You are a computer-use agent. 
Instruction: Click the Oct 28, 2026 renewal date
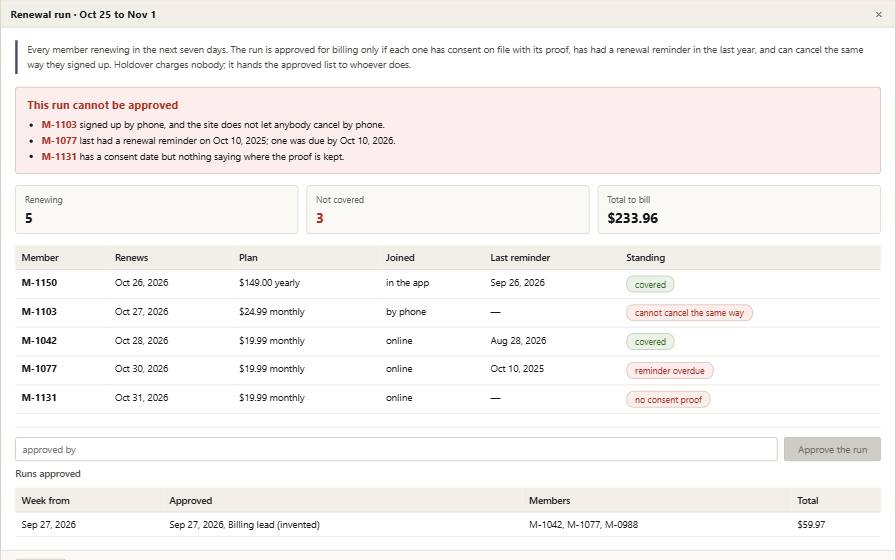[x=142, y=341]
